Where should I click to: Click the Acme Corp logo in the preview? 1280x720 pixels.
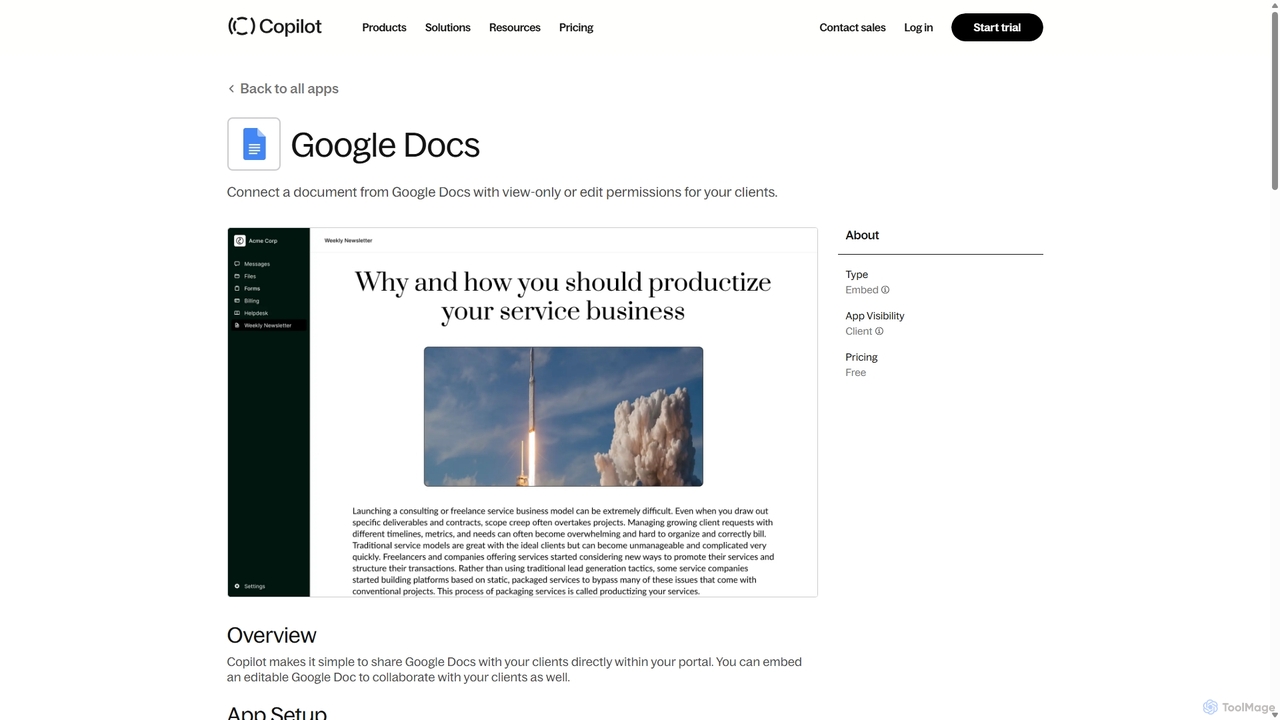pyautogui.click(x=240, y=241)
